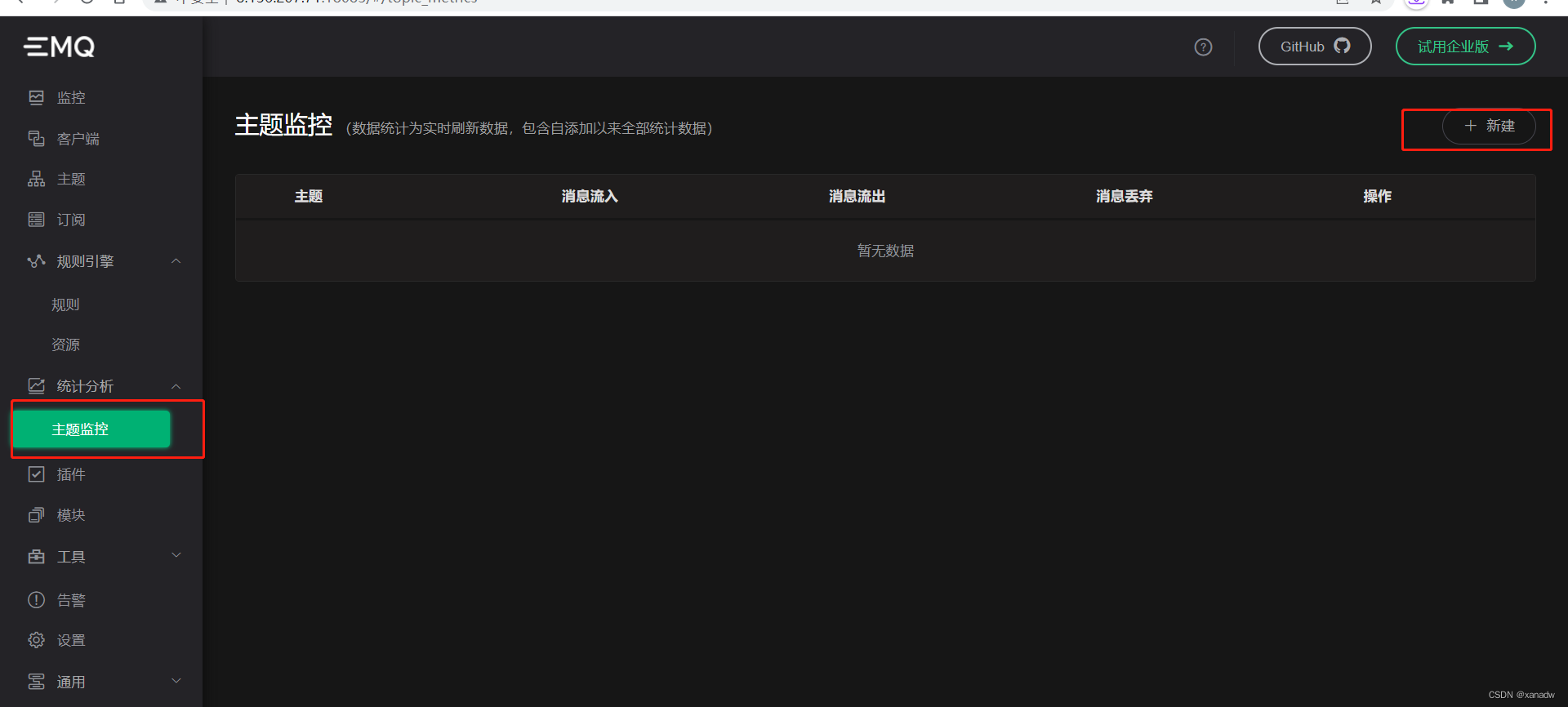Click the browser address bar URL

pos(356,2)
